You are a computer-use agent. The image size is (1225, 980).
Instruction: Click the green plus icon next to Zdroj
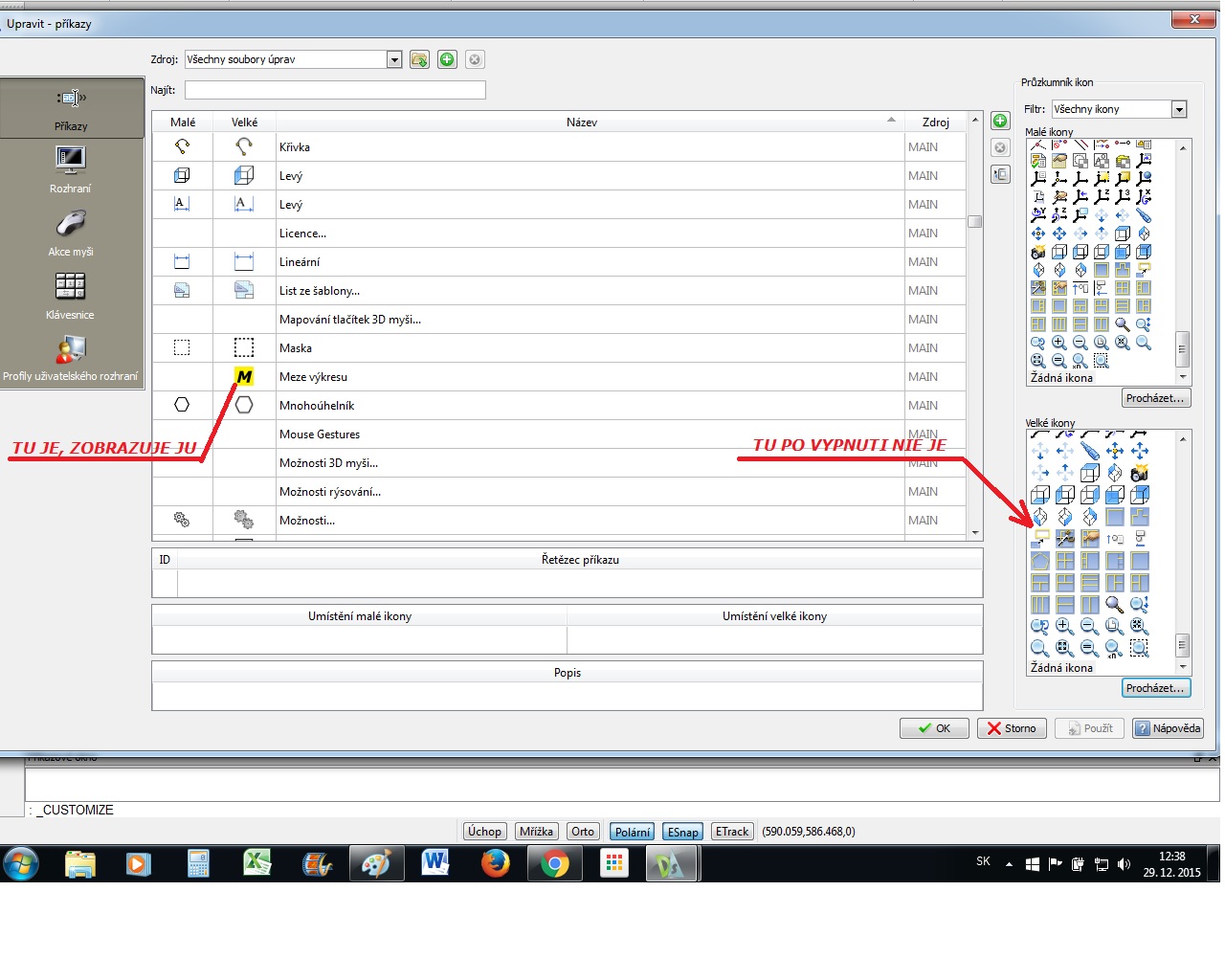[447, 59]
